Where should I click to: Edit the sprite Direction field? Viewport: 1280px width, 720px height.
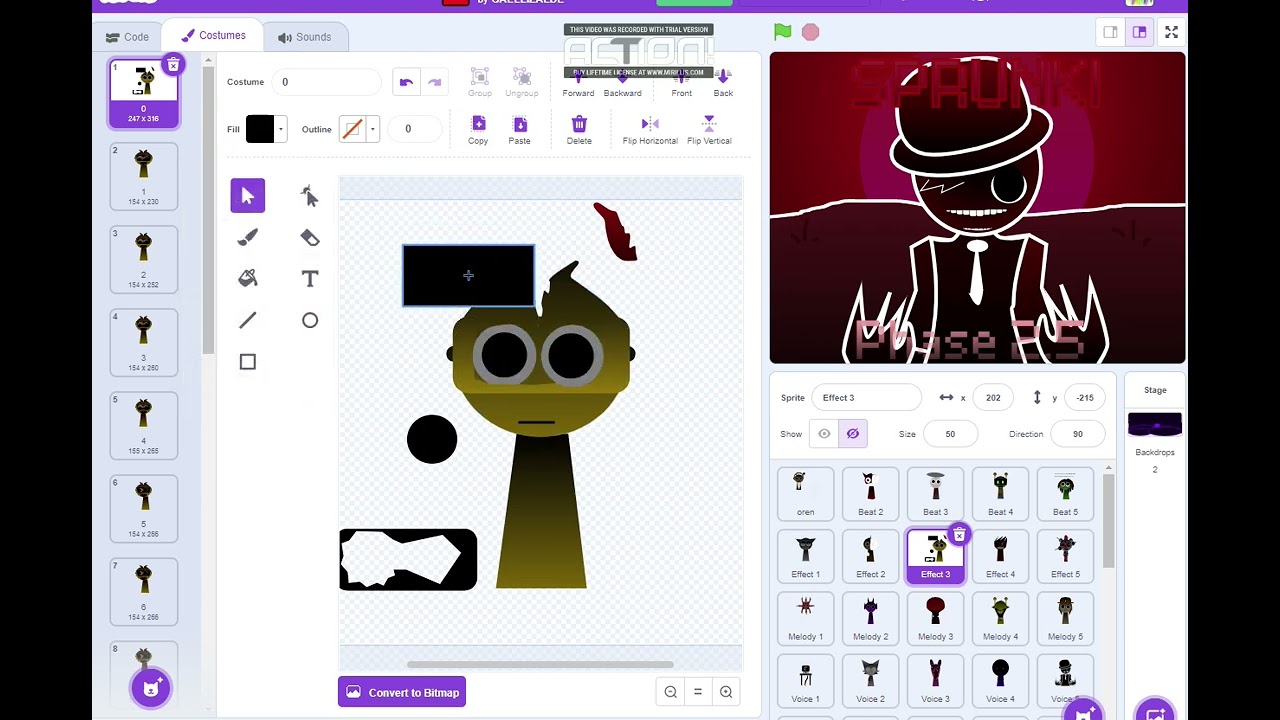coord(1078,434)
